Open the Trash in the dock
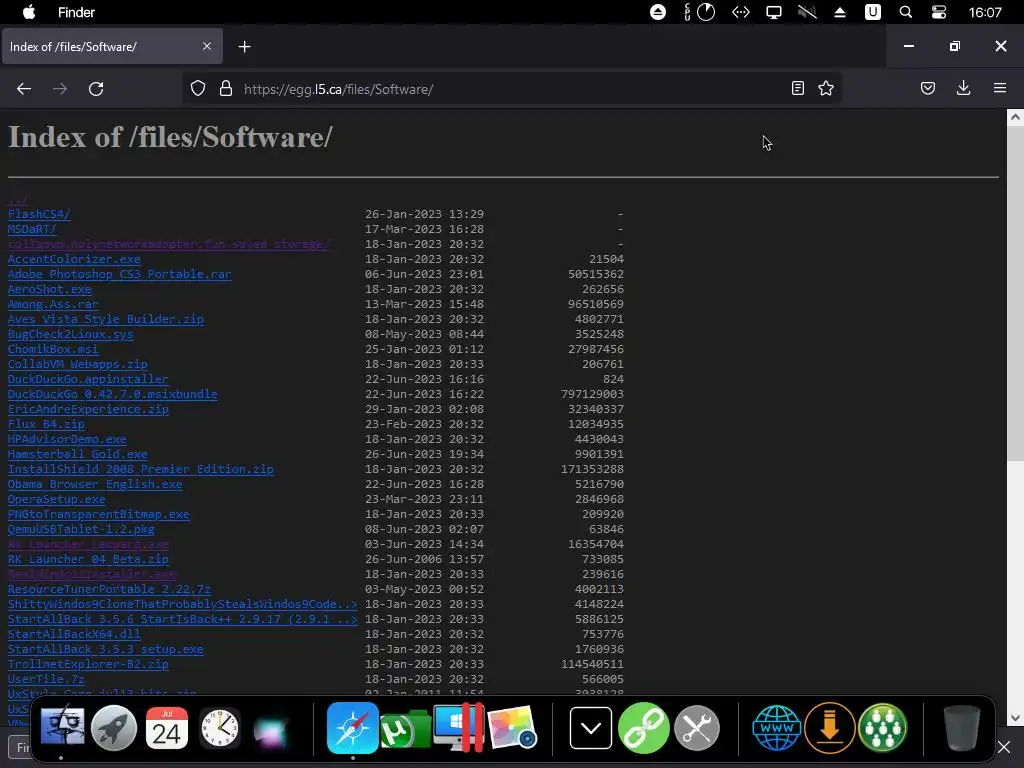 click(x=962, y=728)
